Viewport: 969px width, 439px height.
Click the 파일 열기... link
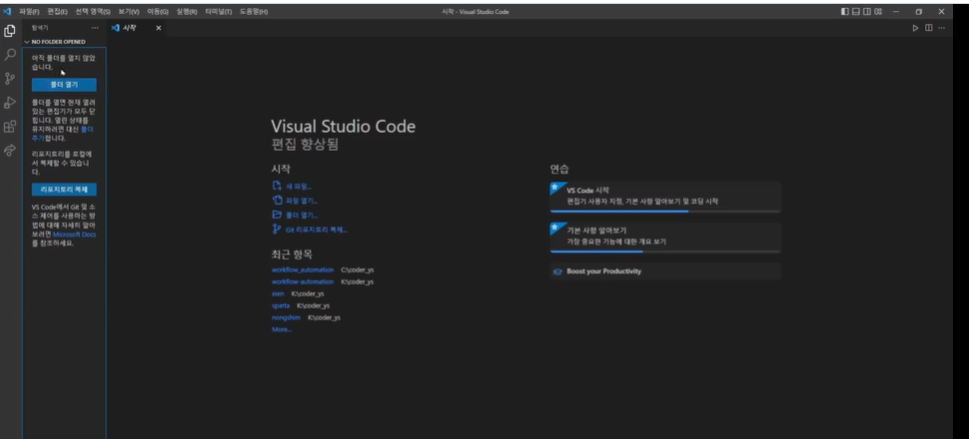pos(302,200)
